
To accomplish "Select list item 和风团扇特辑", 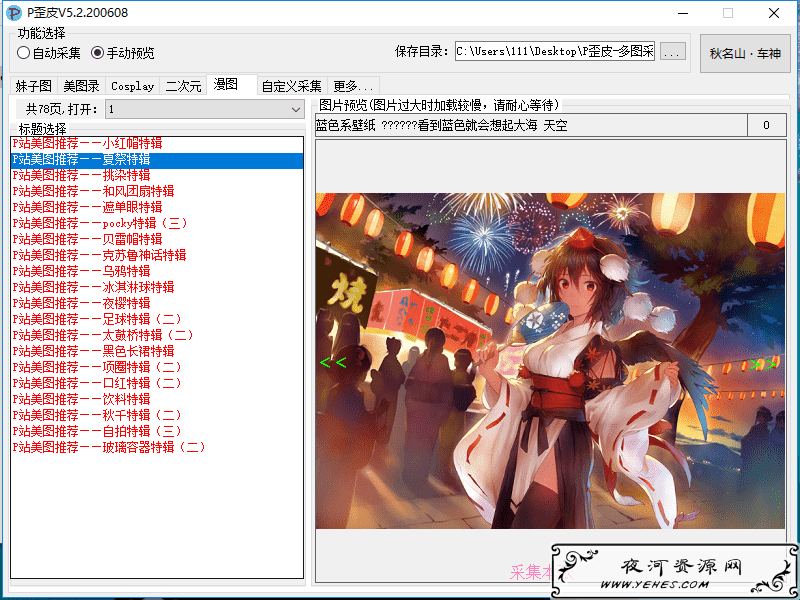I will coord(157,191).
